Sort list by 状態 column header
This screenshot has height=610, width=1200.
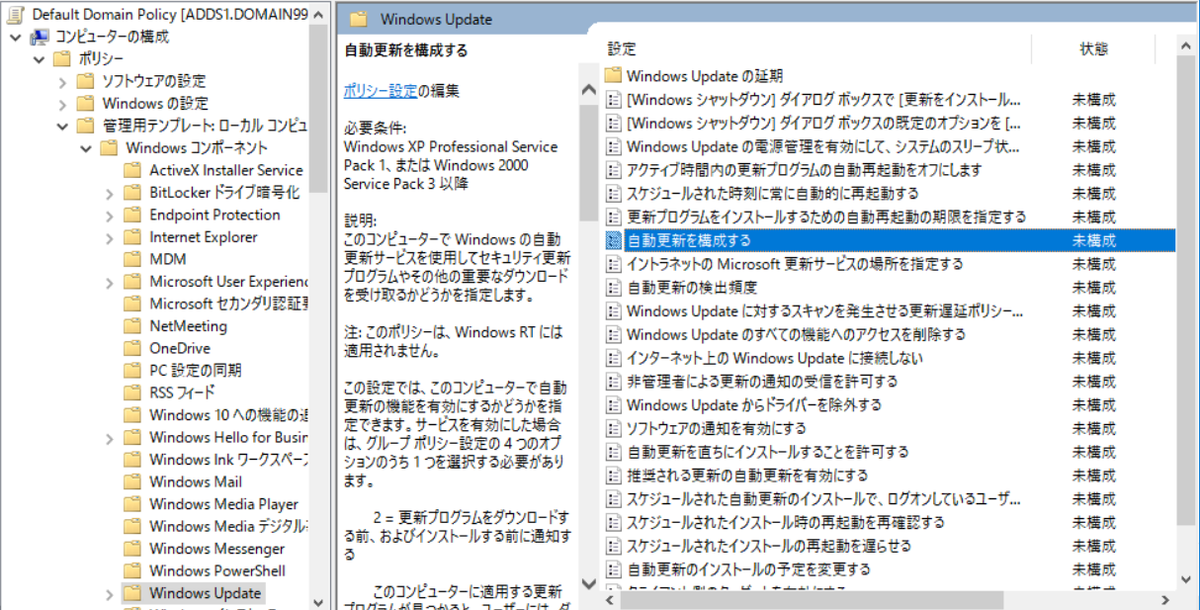[x=1093, y=48]
